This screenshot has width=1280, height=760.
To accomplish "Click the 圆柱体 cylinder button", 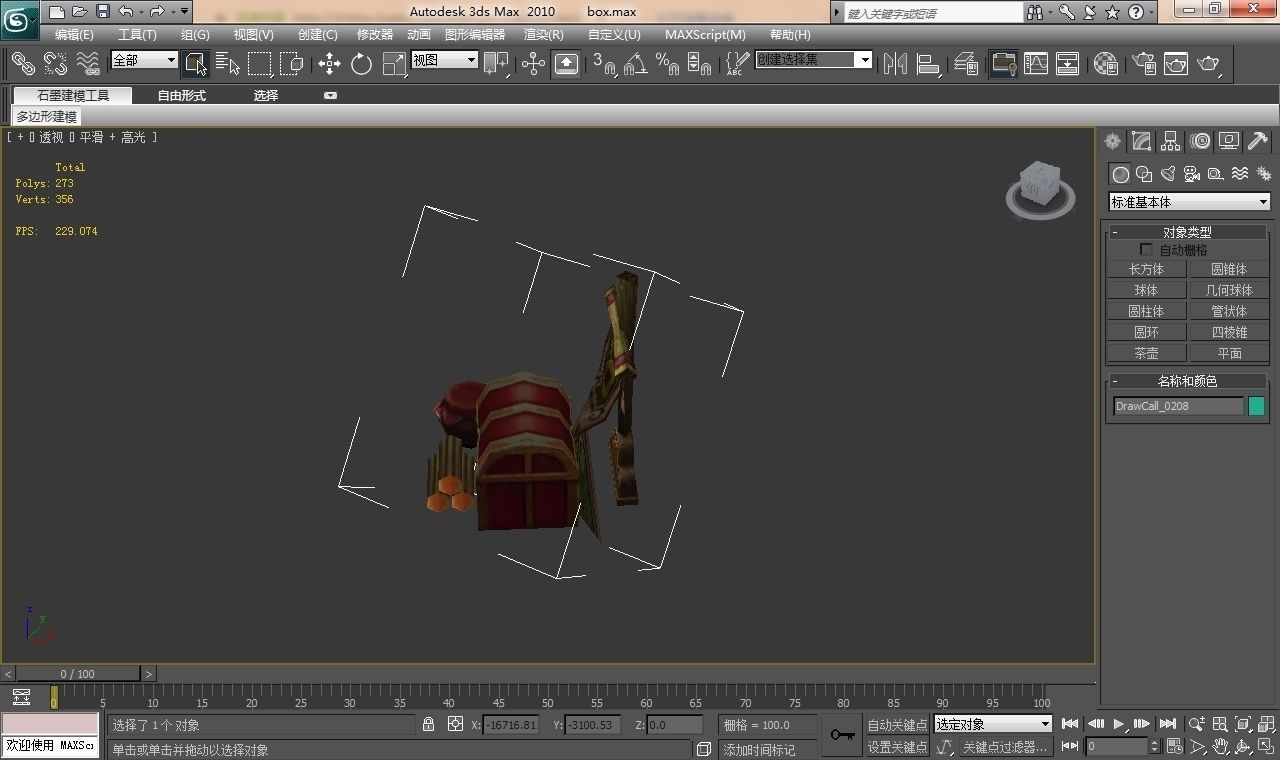I will pyautogui.click(x=1146, y=311).
